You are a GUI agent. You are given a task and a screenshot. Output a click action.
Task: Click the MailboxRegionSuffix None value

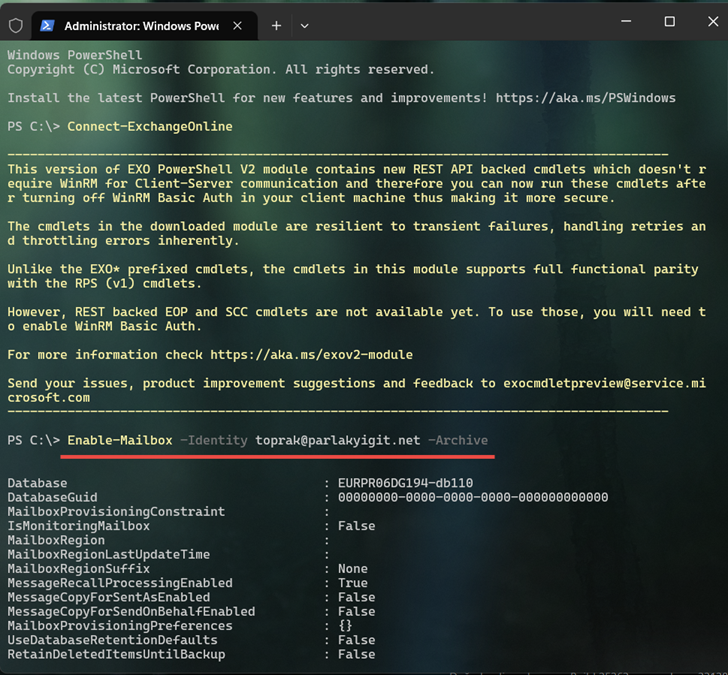pos(353,569)
